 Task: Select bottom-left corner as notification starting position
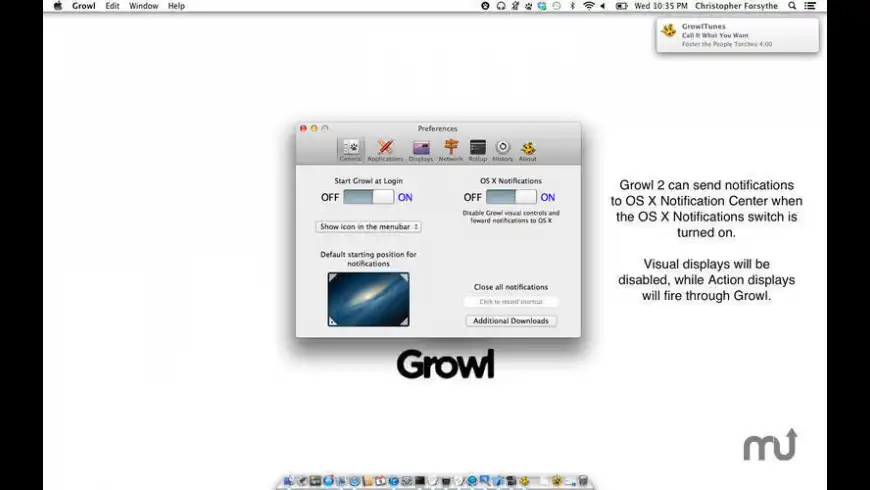[333, 321]
